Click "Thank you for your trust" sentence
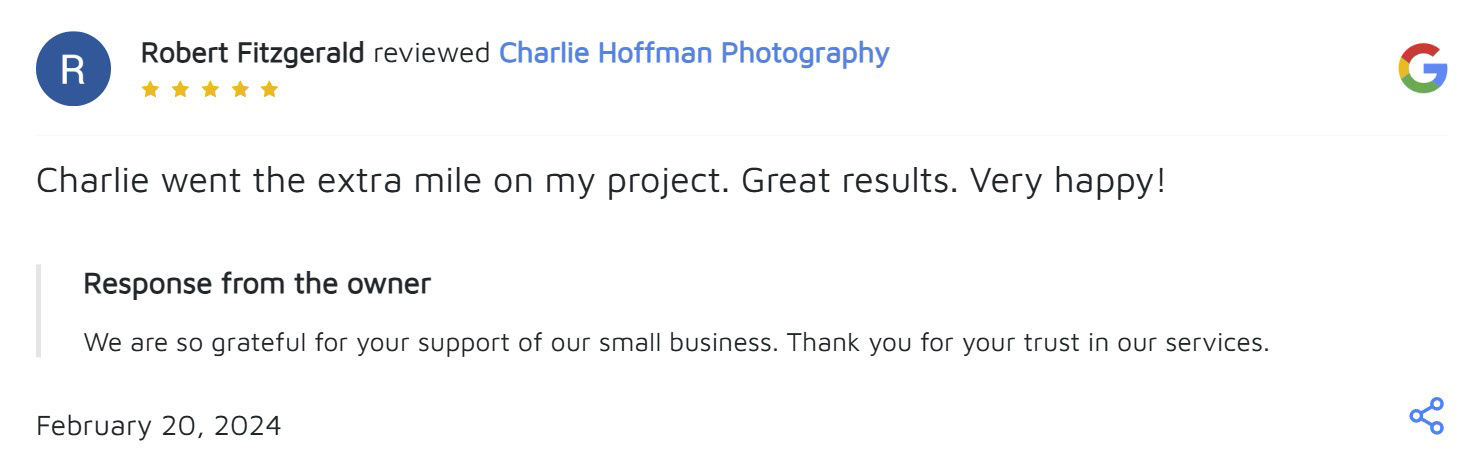This screenshot has height=473, width=1481. click(1028, 343)
